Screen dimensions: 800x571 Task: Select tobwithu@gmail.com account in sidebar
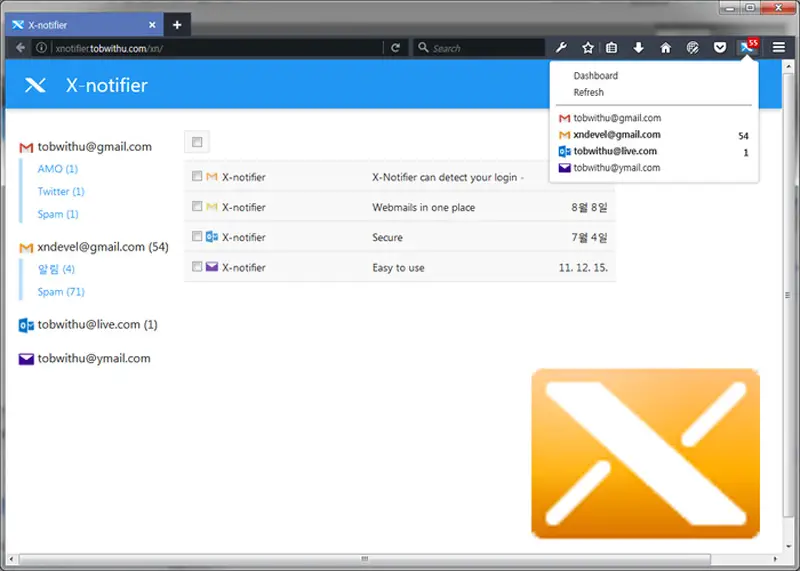[94, 147]
